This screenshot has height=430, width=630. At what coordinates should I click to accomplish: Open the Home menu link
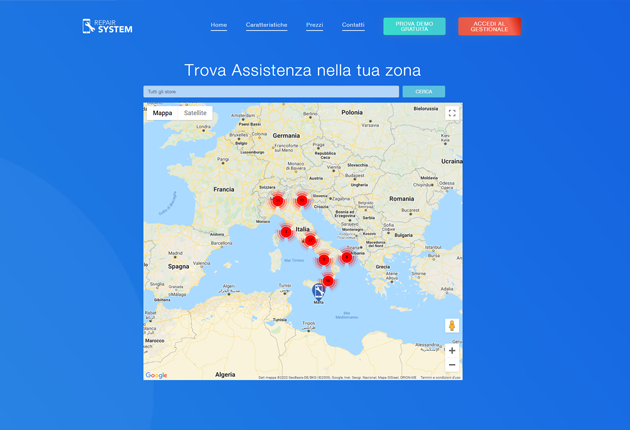tap(219, 25)
